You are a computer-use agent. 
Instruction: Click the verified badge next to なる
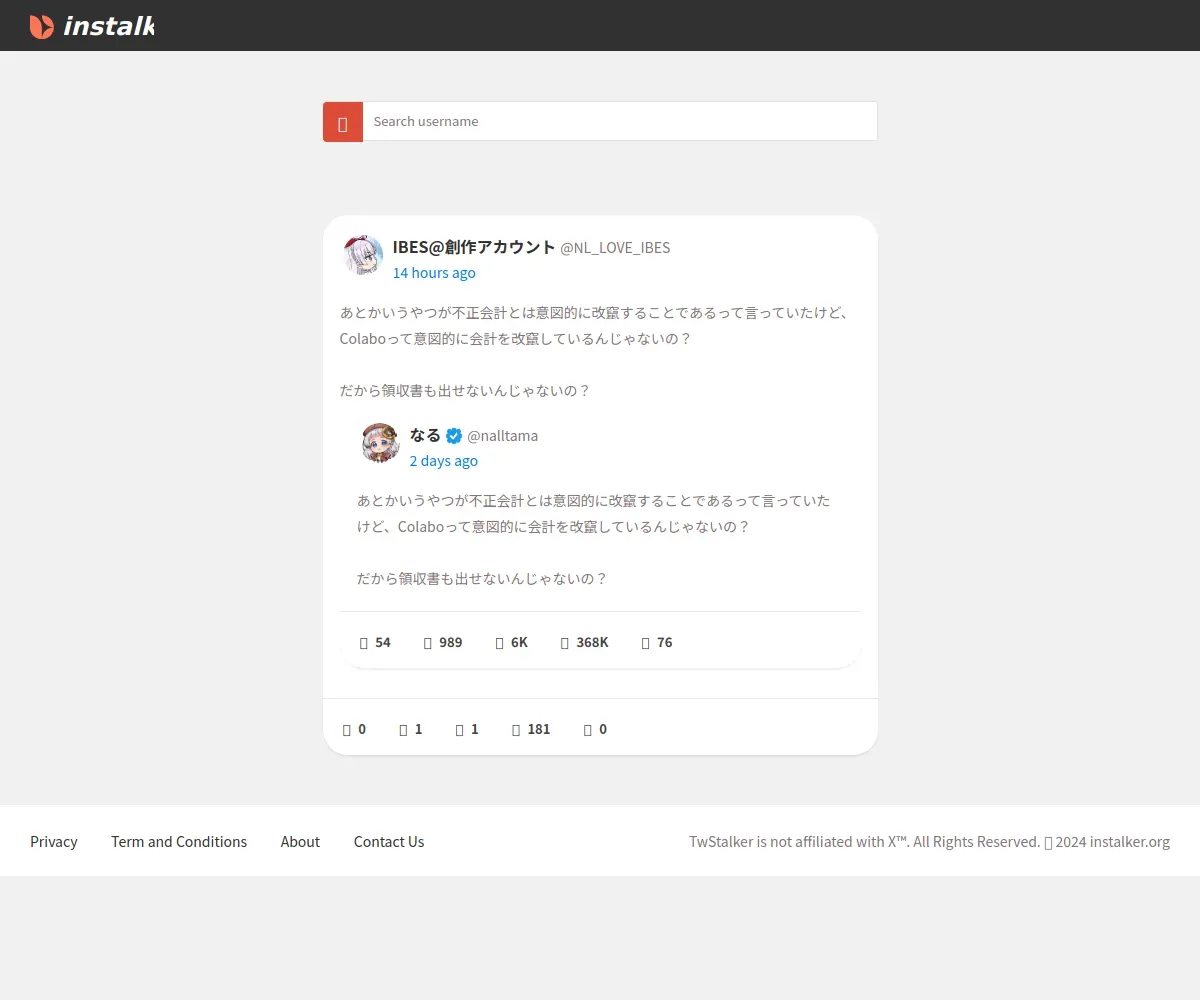[454, 436]
